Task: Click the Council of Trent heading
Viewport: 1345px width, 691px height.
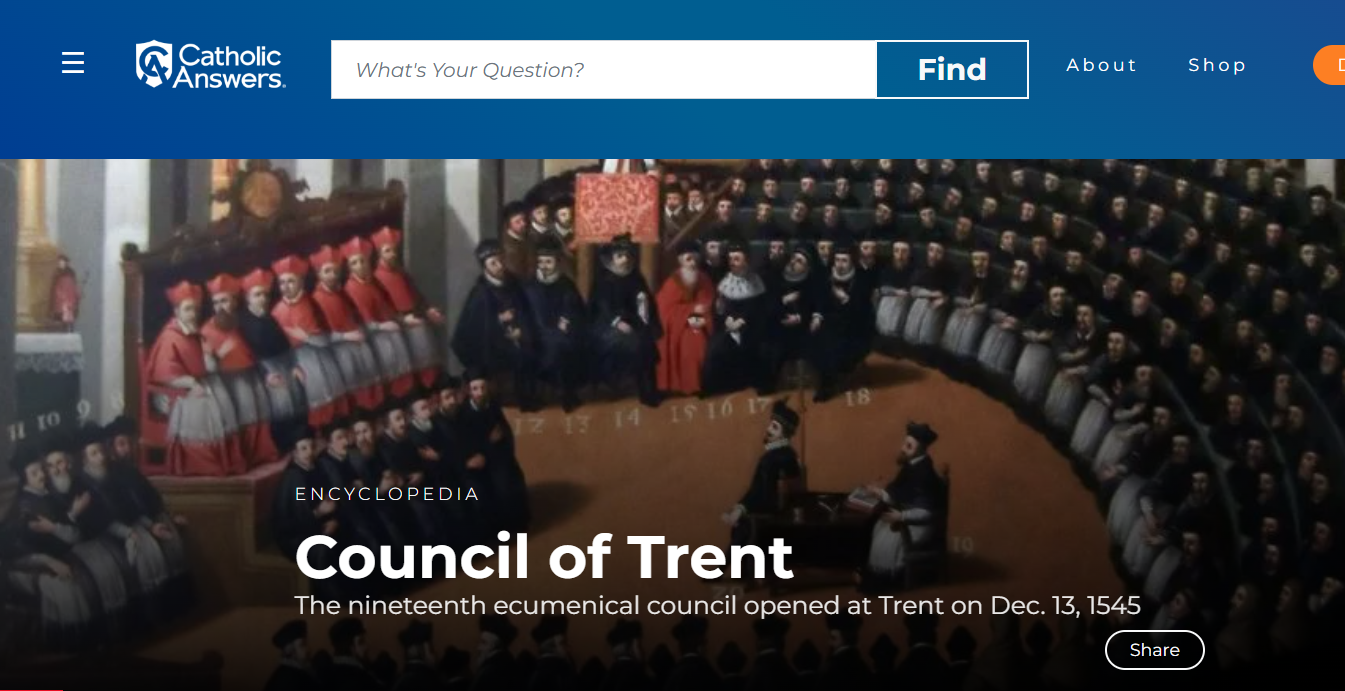Action: click(544, 556)
